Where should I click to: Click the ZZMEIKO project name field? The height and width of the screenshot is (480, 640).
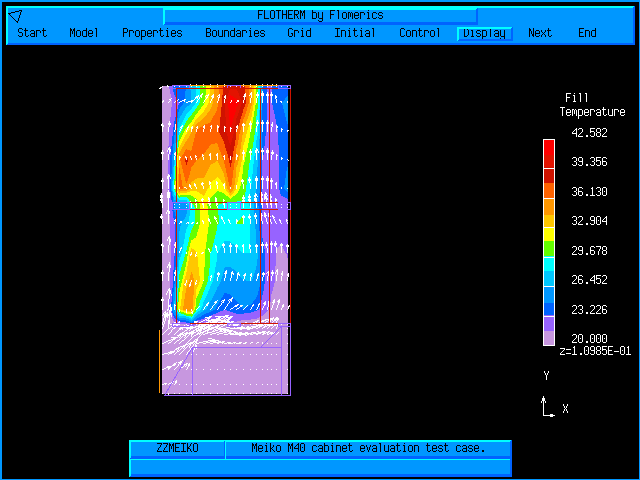(177, 449)
